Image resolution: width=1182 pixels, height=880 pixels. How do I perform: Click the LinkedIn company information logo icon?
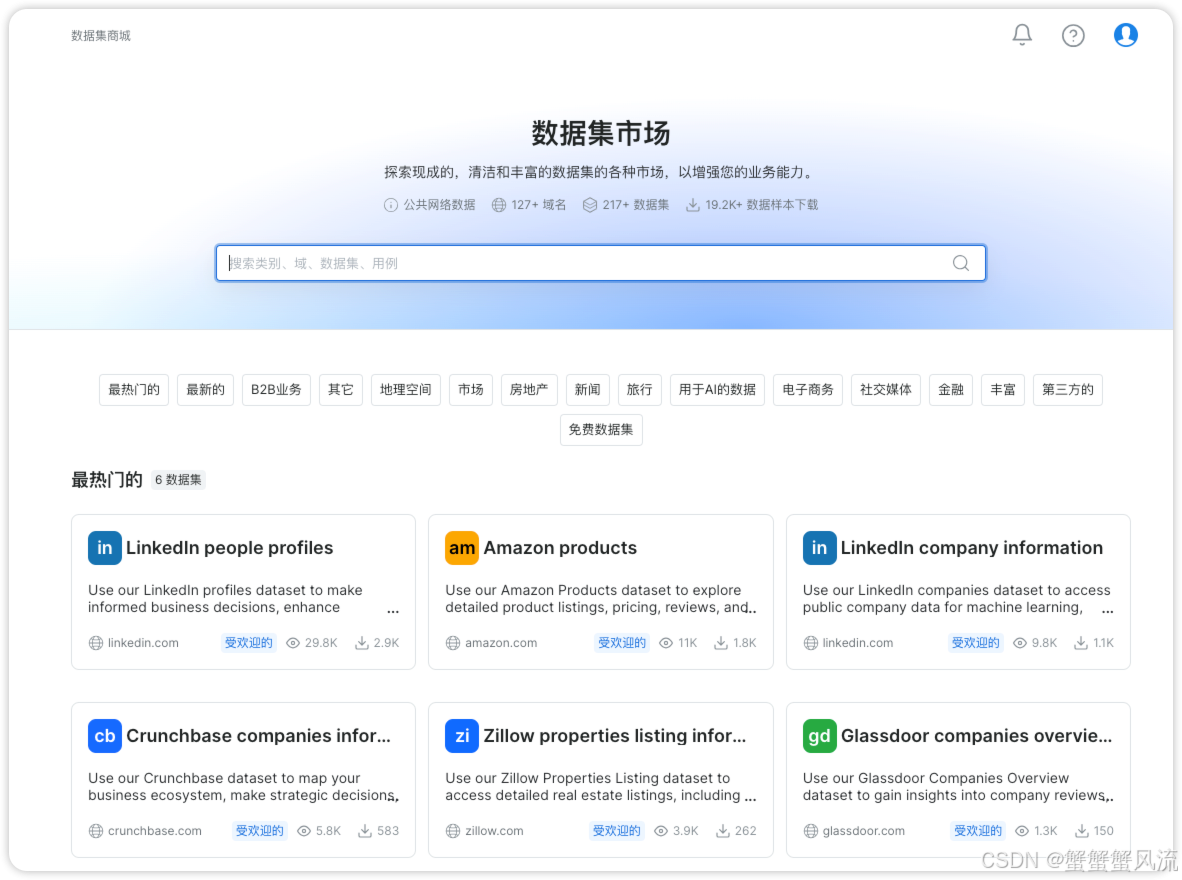pos(819,548)
